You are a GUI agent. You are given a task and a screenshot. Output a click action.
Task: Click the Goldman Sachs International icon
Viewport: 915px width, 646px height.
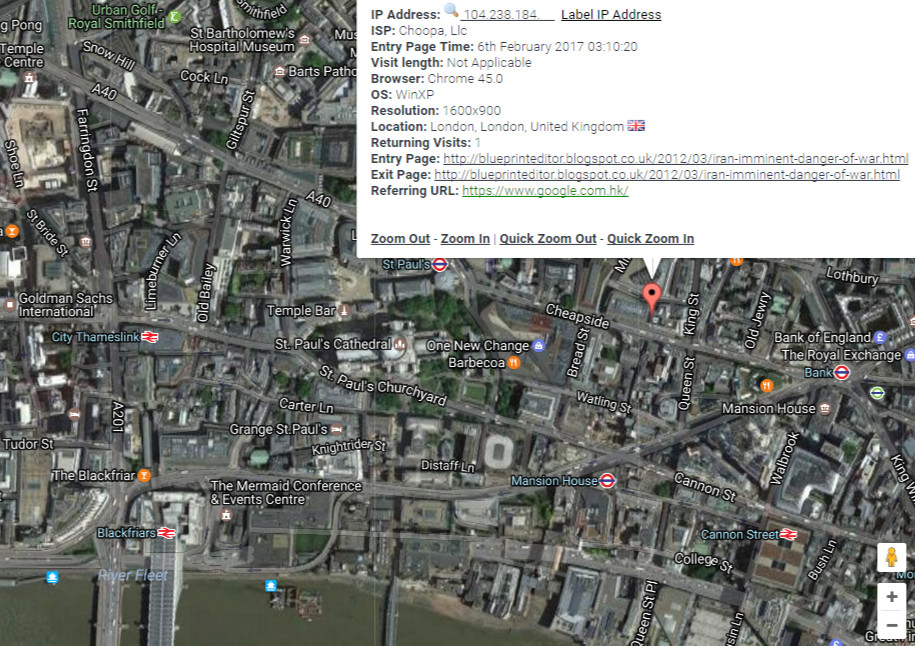point(10,305)
